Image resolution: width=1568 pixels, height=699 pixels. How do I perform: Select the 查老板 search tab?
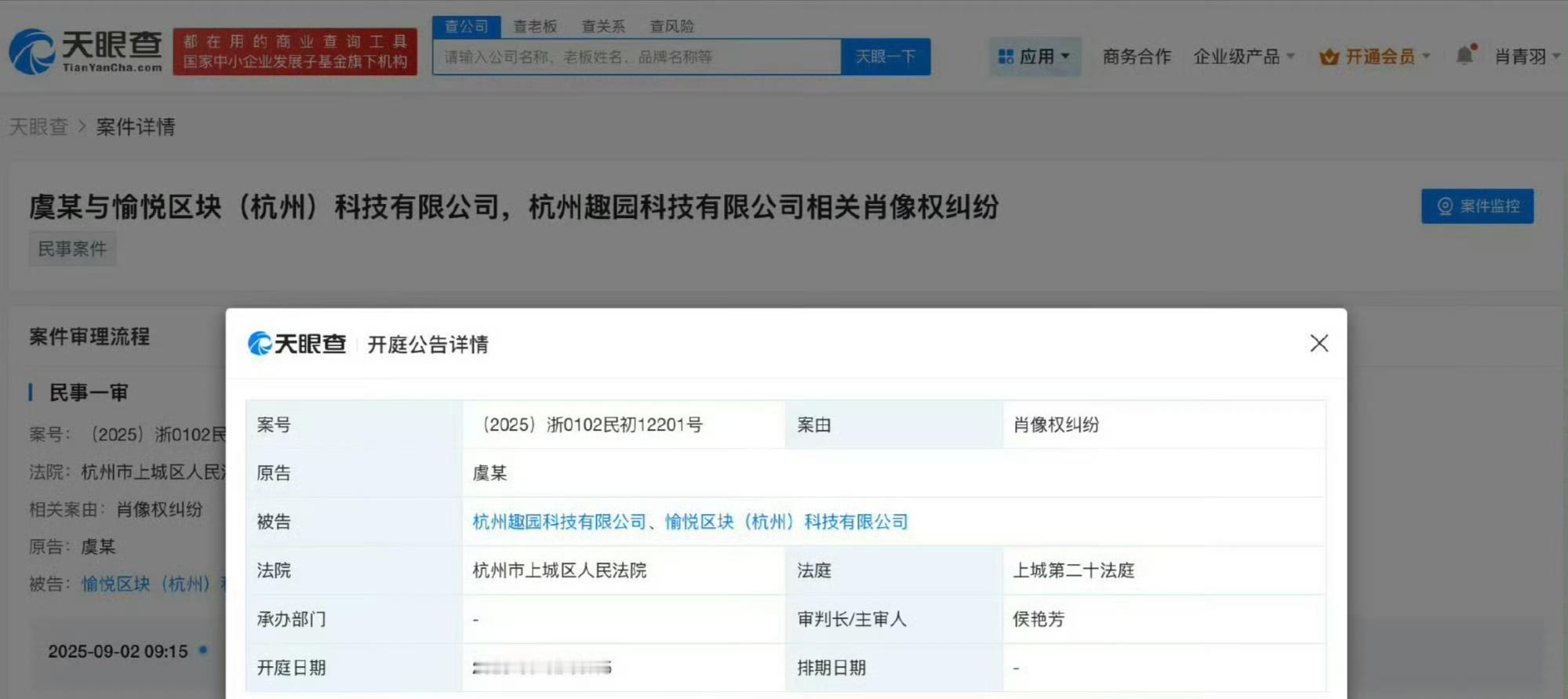[x=535, y=27]
